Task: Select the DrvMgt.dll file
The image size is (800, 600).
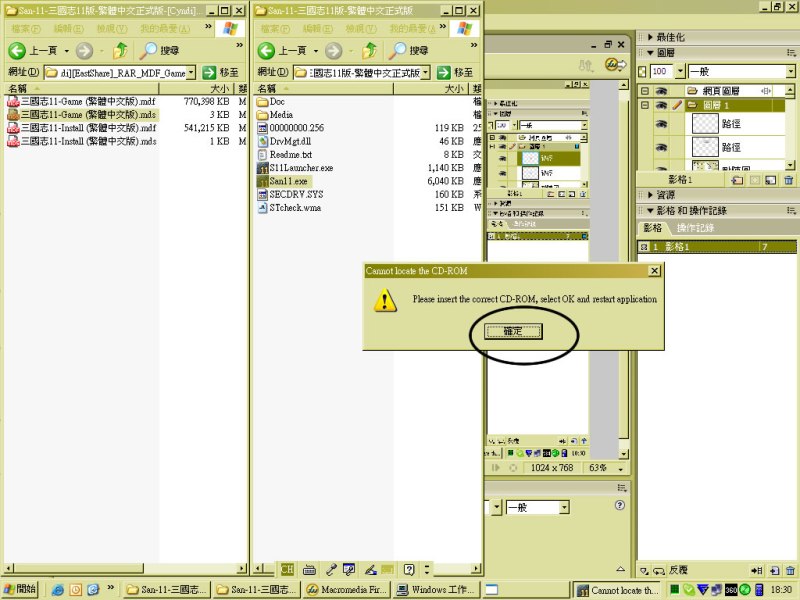Action: click(284, 141)
